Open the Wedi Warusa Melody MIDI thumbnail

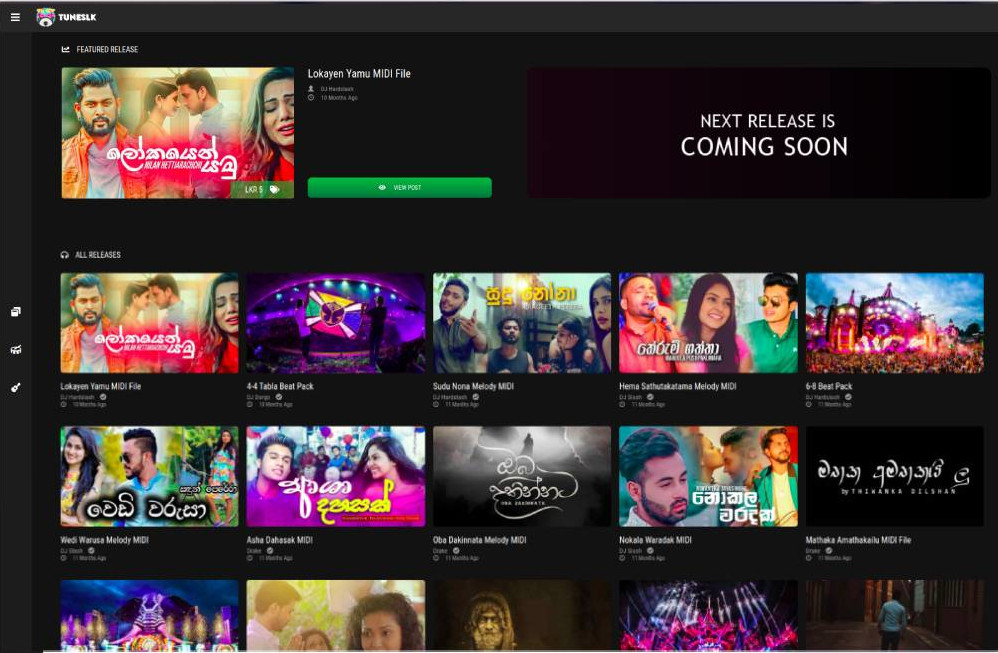click(x=150, y=477)
